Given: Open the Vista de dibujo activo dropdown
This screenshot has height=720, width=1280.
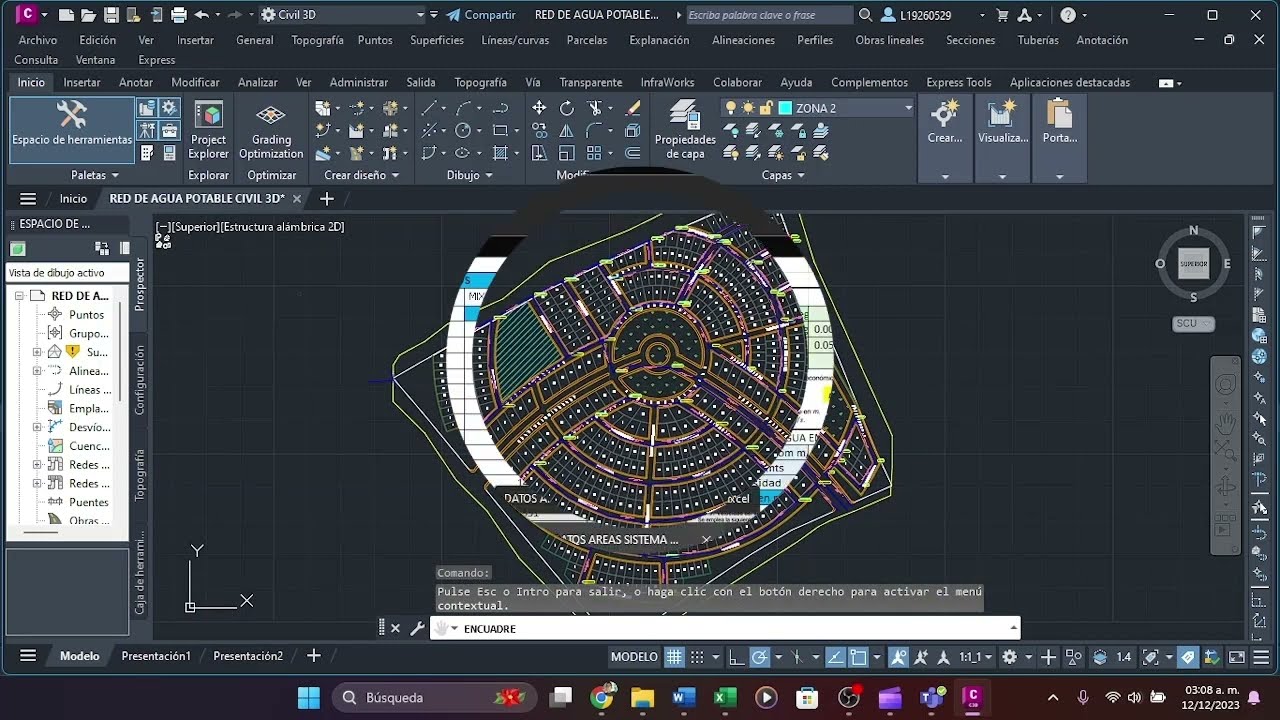Looking at the screenshot, I should pos(68,273).
